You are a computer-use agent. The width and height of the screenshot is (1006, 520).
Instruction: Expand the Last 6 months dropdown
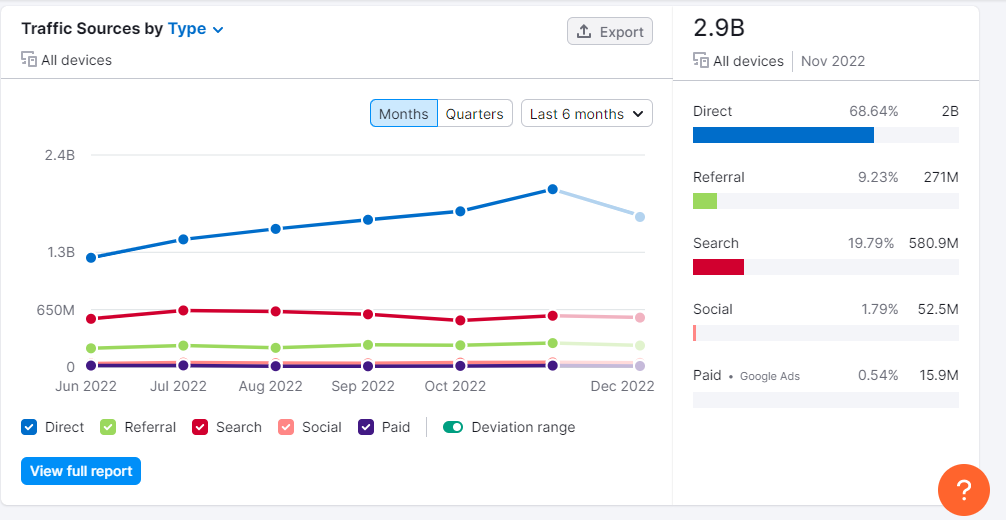pos(586,114)
